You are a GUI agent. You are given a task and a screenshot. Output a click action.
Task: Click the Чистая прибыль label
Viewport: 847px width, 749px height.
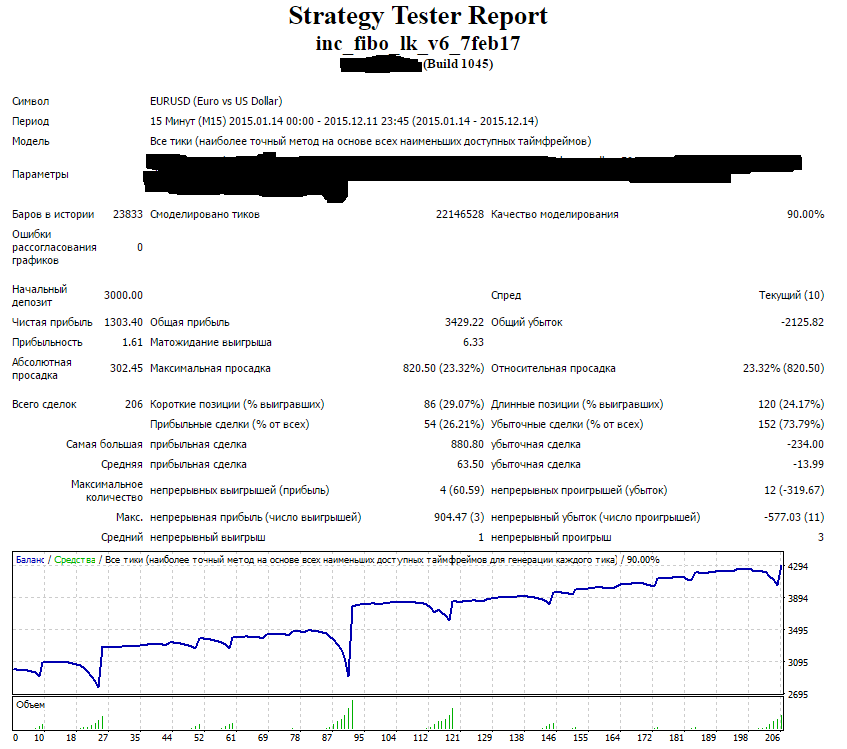click(52, 322)
